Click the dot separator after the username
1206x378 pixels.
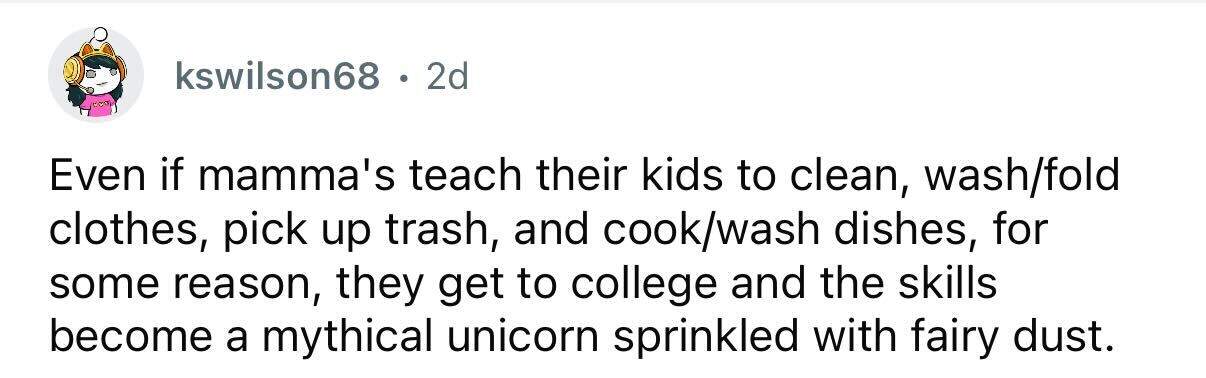[403, 76]
